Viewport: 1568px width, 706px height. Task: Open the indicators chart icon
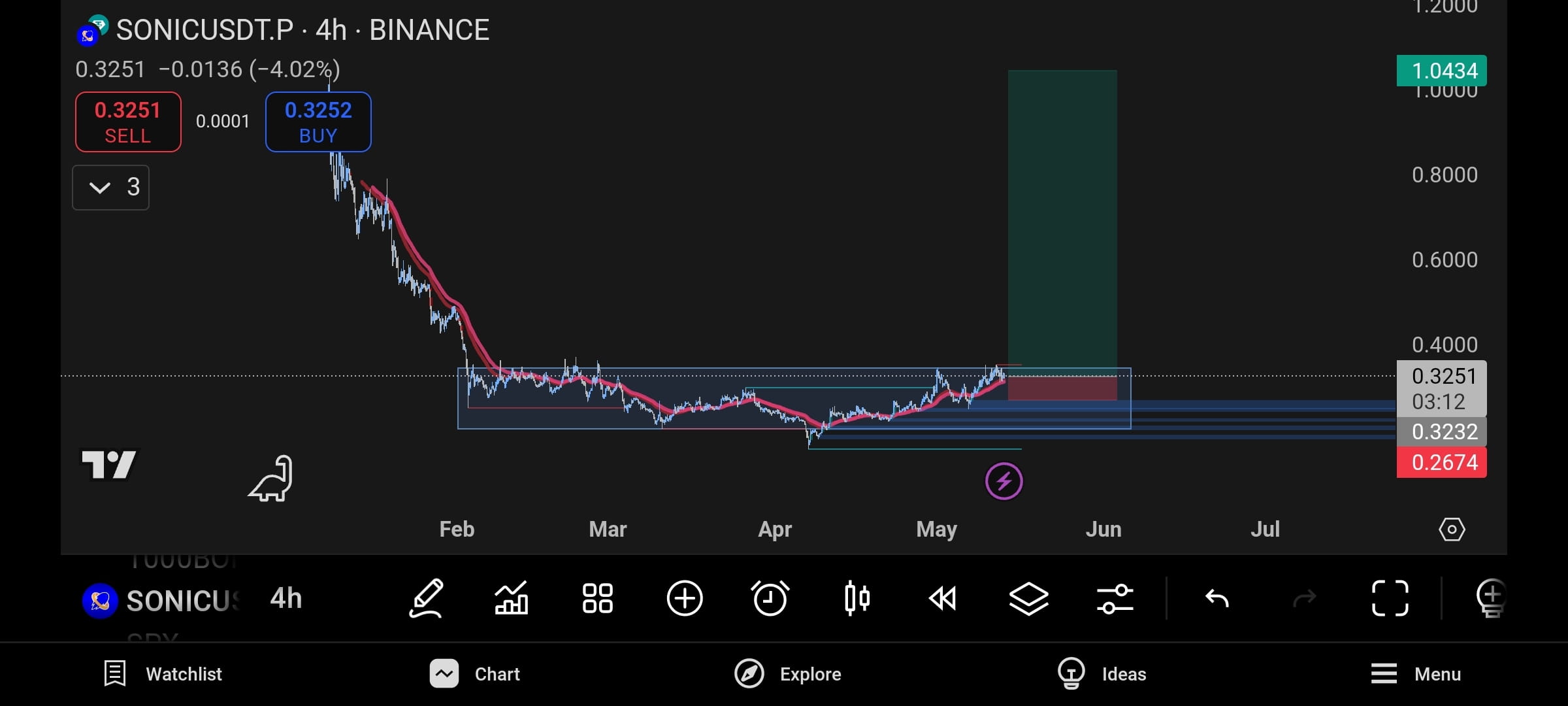pyautogui.click(x=512, y=598)
